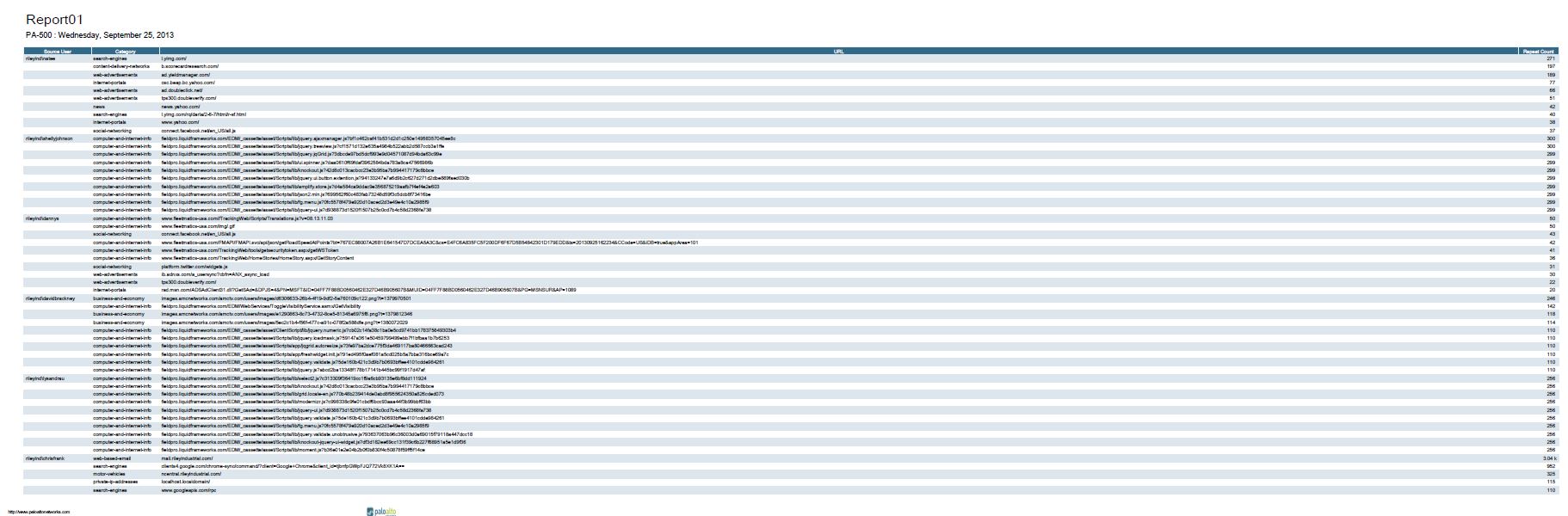Select repeat count '197' cell

(x=1551, y=66)
